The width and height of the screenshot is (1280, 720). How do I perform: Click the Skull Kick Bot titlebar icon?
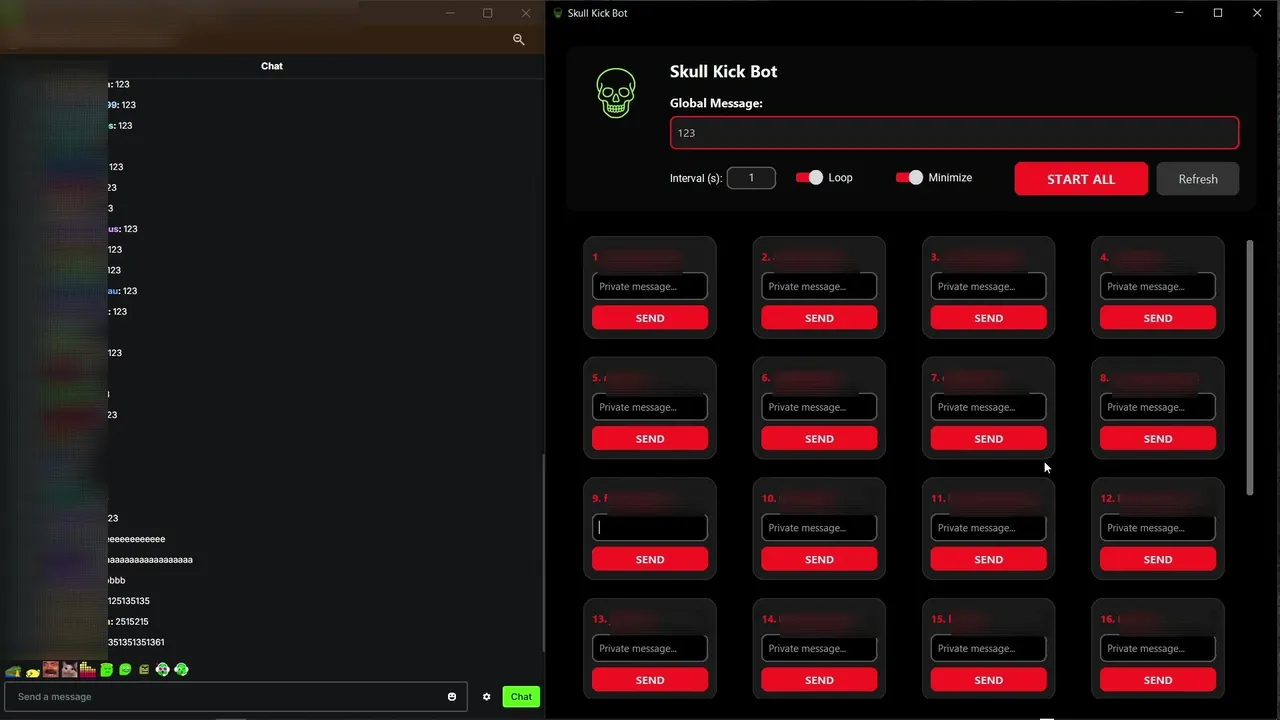coord(558,13)
